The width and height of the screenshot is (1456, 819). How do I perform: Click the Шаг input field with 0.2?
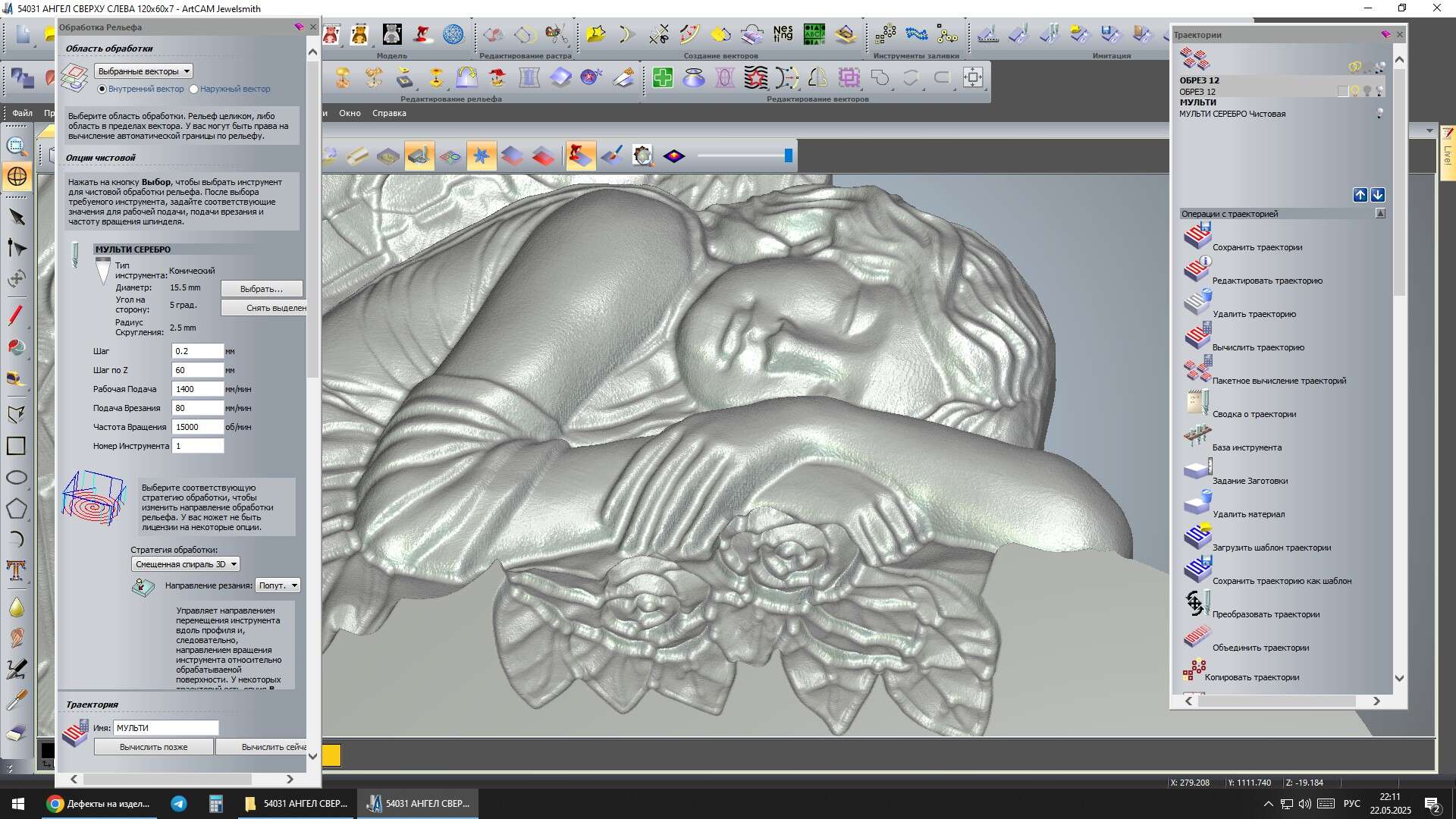pyautogui.click(x=198, y=351)
